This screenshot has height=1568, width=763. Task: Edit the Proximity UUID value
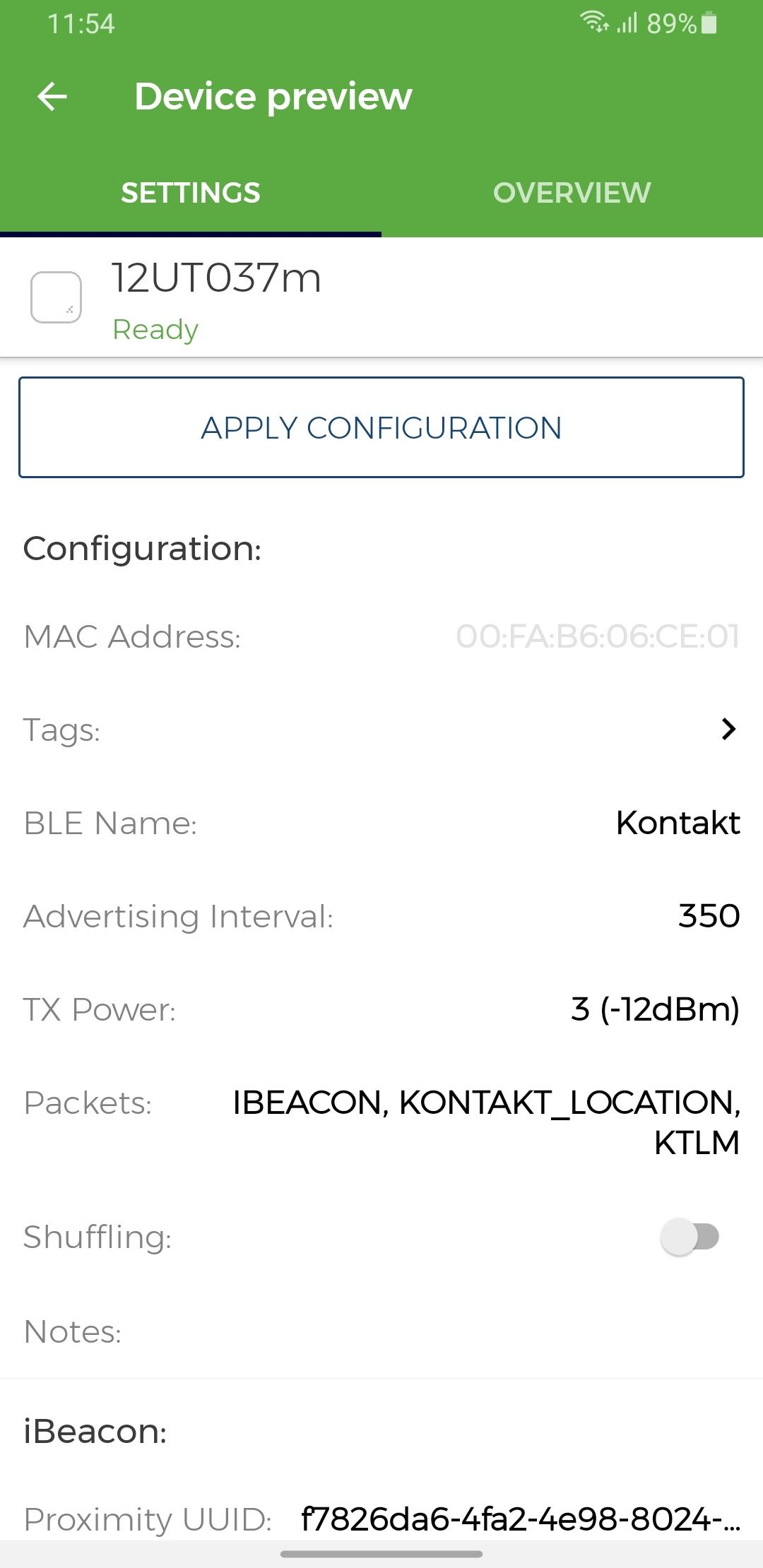(x=521, y=1518)
